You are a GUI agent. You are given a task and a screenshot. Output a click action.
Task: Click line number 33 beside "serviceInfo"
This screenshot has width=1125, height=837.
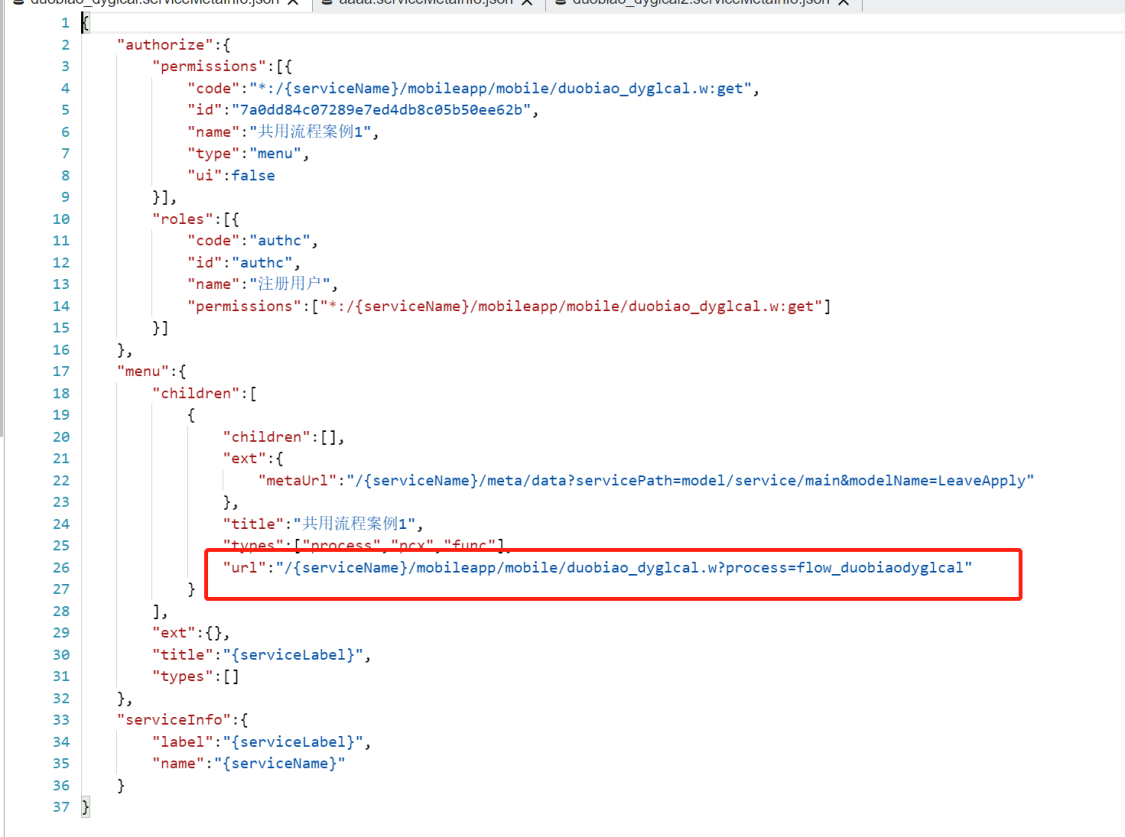coord(62,720)
